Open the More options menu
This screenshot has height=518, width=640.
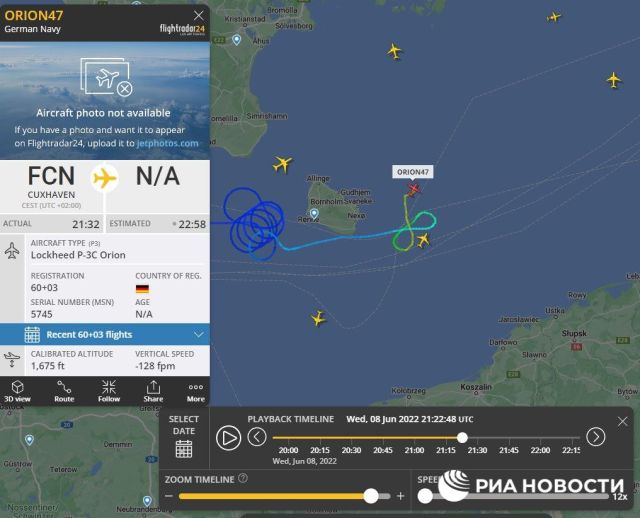click(196, 392)
